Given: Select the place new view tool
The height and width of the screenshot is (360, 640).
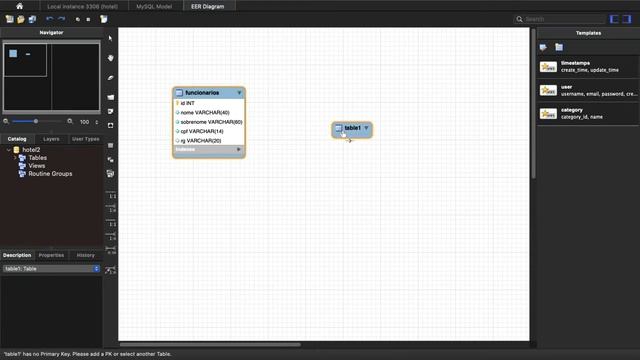Looking at the screenshot, I should [x=110, y=160].
